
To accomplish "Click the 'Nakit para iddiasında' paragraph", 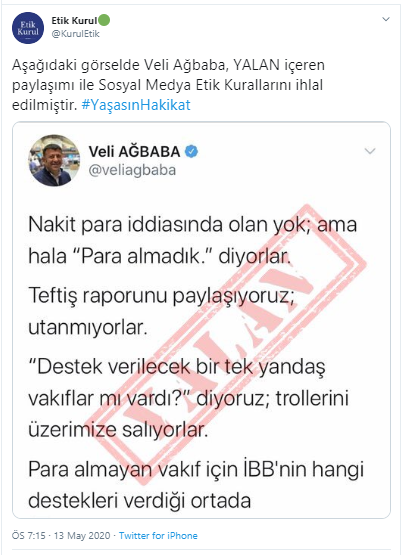I will (x=193, y=240).
